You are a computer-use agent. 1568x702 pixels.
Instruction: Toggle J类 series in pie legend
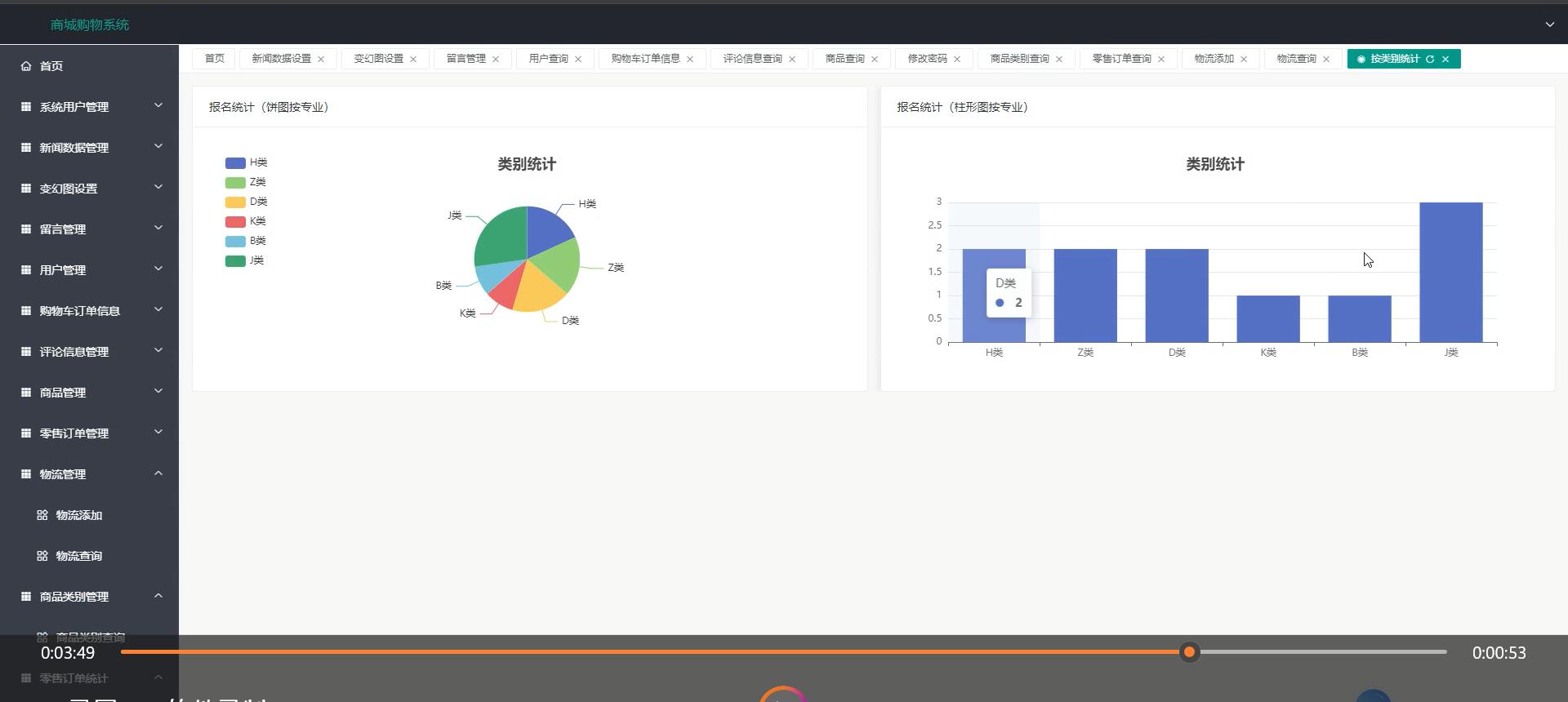[244, 260]
